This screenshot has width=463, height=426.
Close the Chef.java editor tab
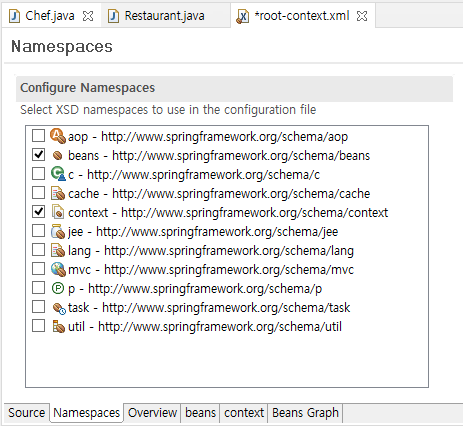88,16
